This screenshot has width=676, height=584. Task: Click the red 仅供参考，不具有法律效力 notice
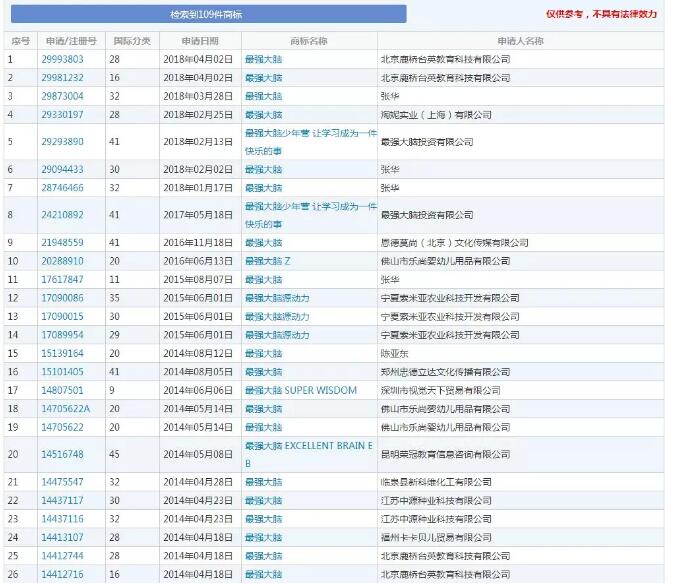(601, 14)
